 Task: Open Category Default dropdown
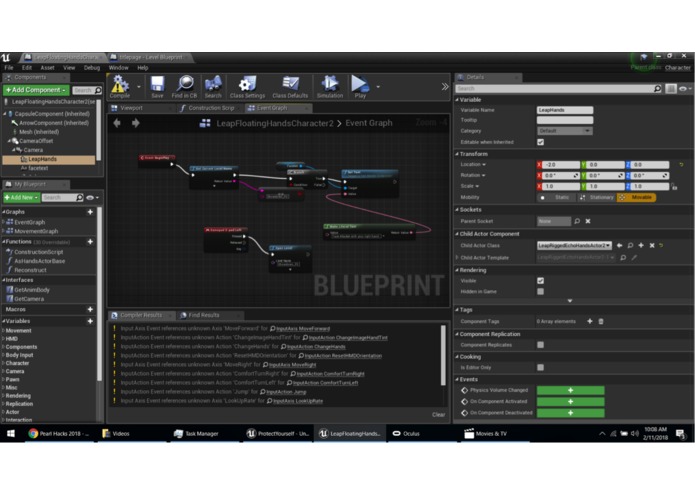tap(565, 131)
